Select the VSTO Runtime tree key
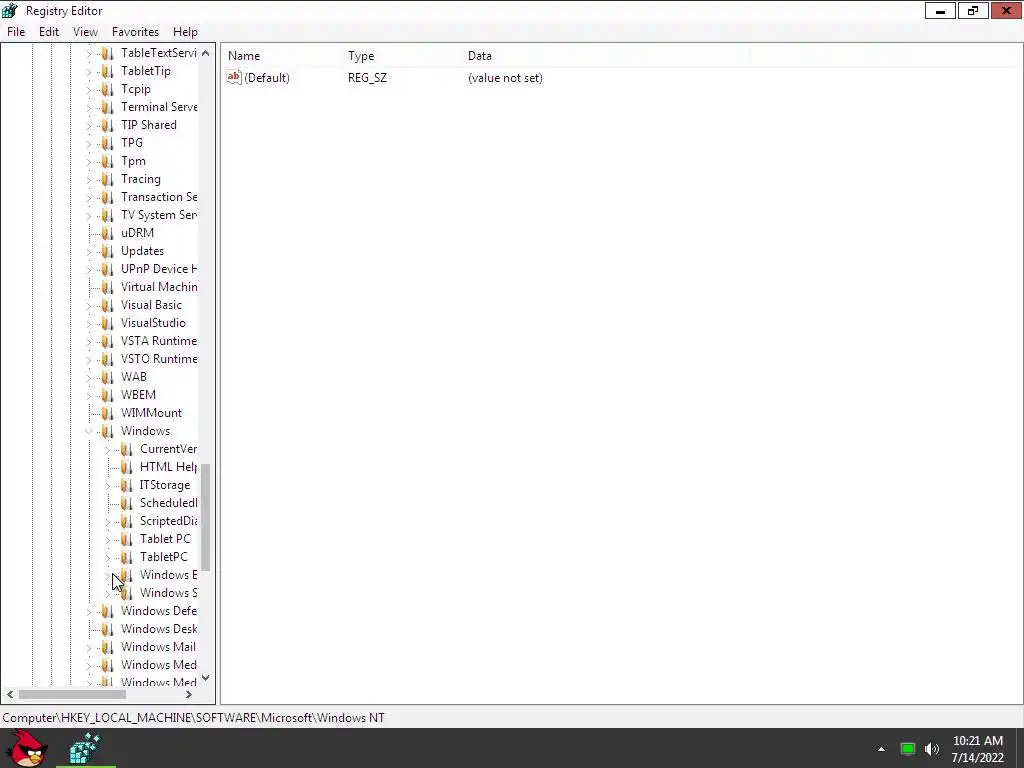The width and height of the screenshot is (1024, 768). 159,359
